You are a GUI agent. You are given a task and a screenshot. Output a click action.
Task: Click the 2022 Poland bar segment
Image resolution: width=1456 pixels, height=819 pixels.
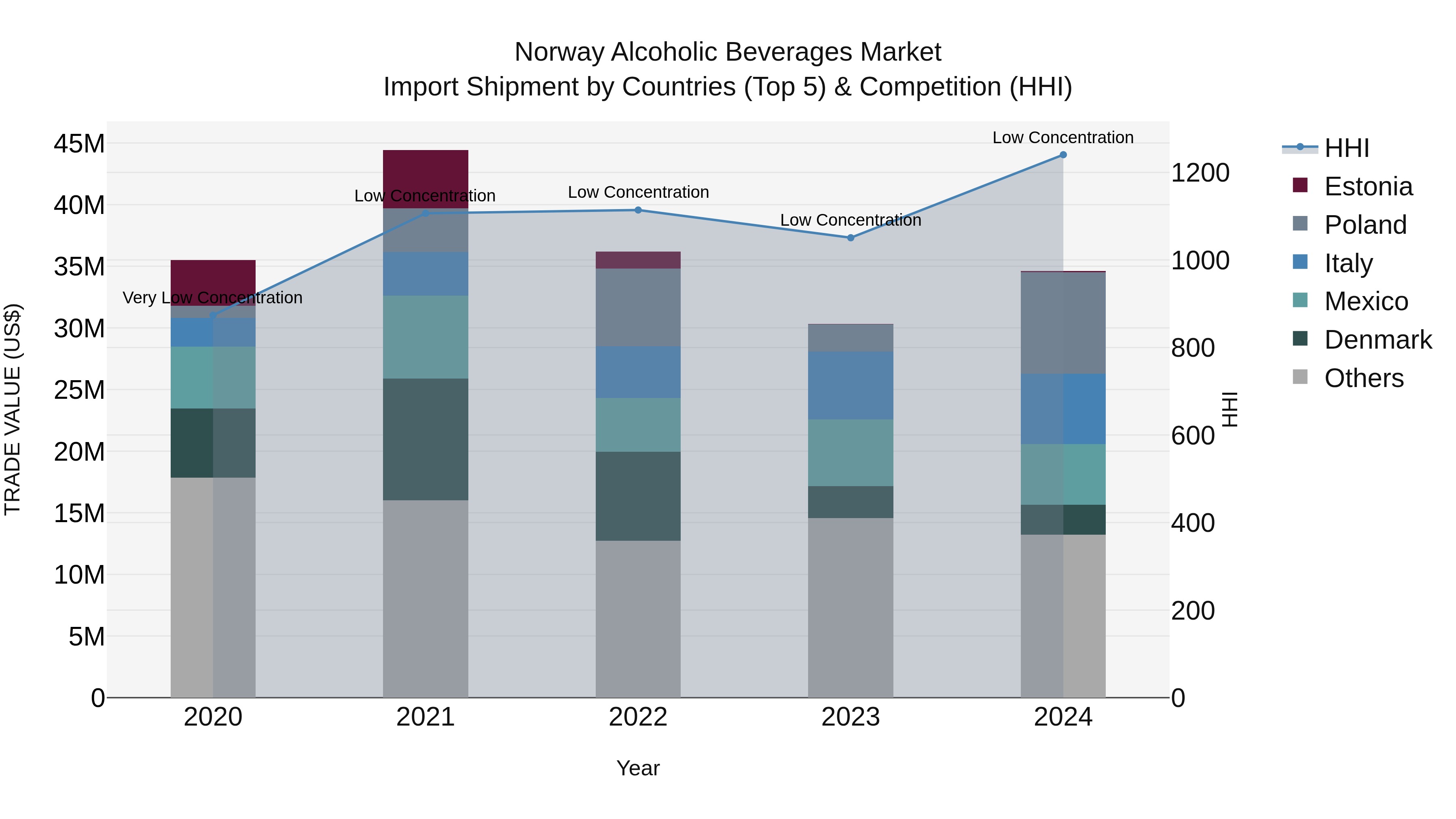tap(638, 307)
